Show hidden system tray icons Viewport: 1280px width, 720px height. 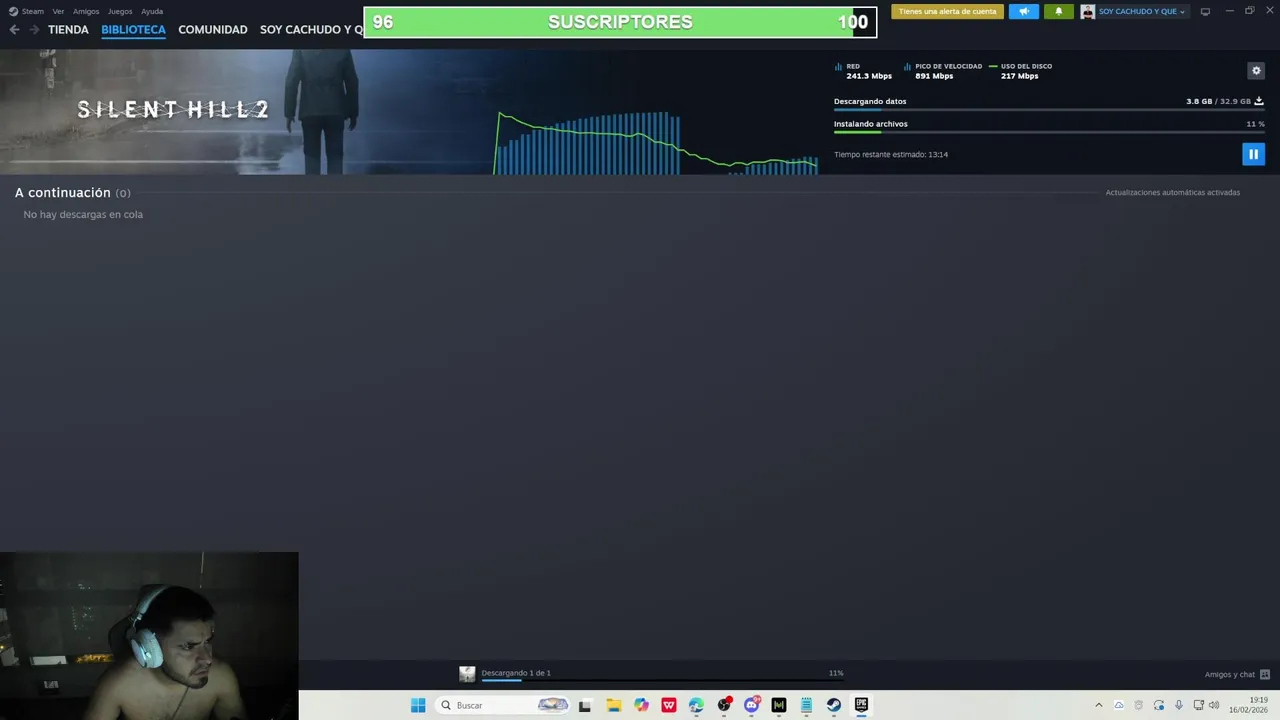(1098, 705)
